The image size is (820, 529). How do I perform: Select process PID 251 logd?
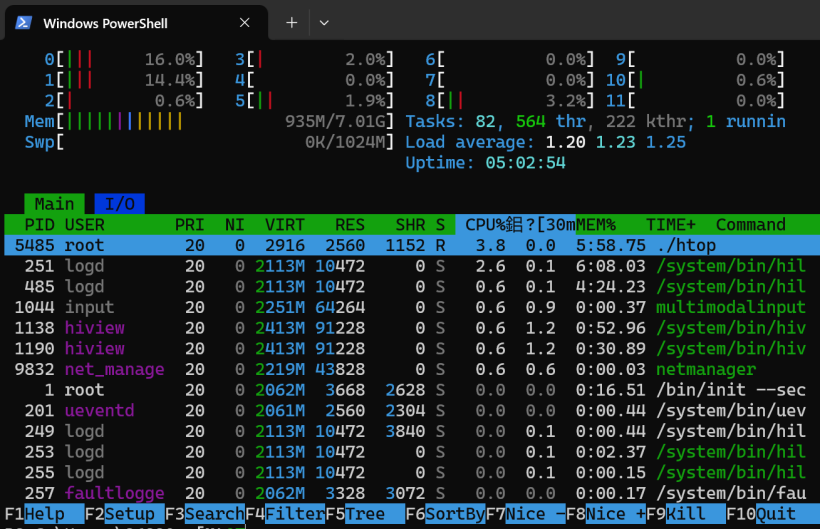click(412, 266)
